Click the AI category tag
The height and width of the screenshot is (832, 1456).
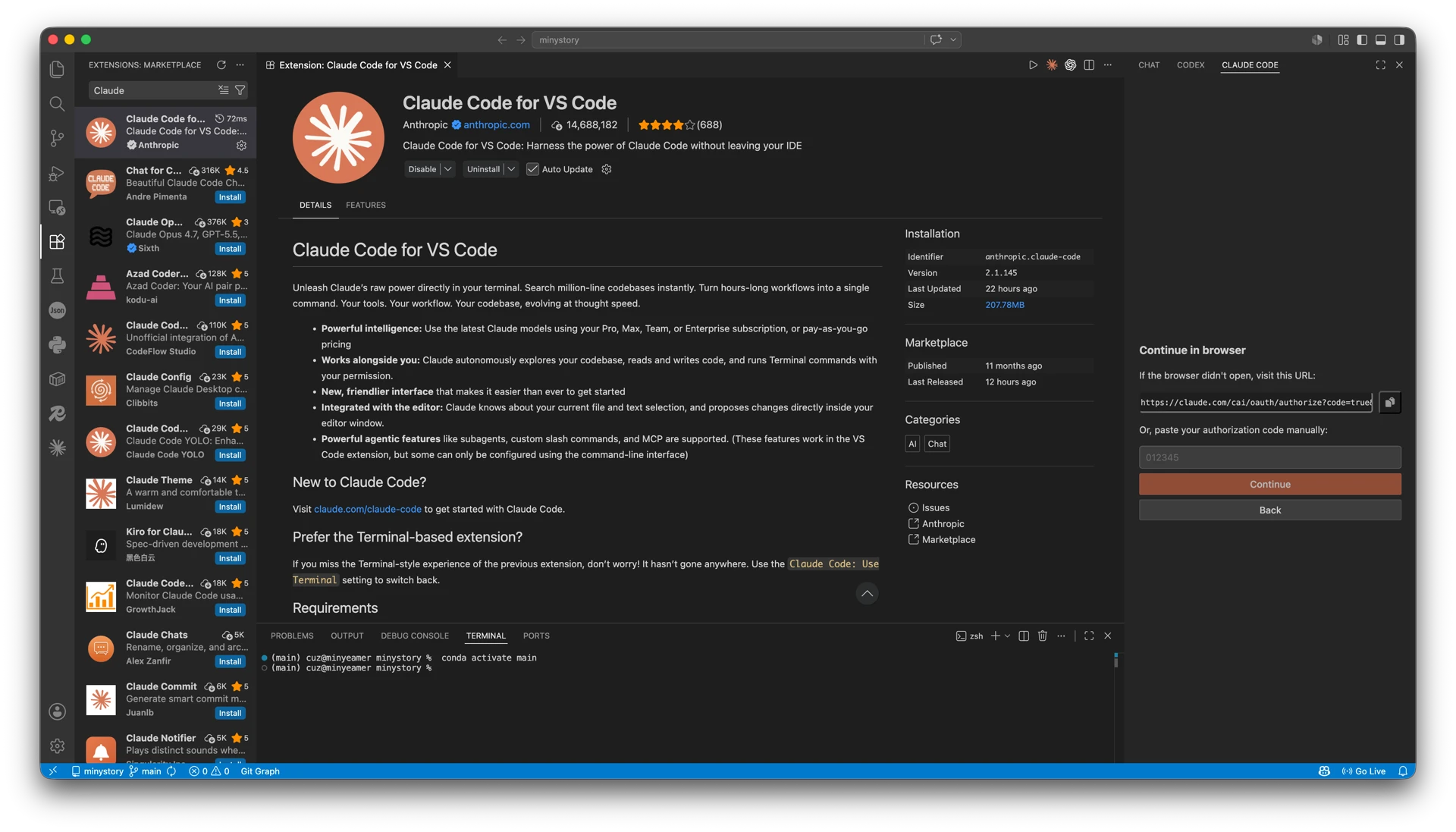click(912, 444)
